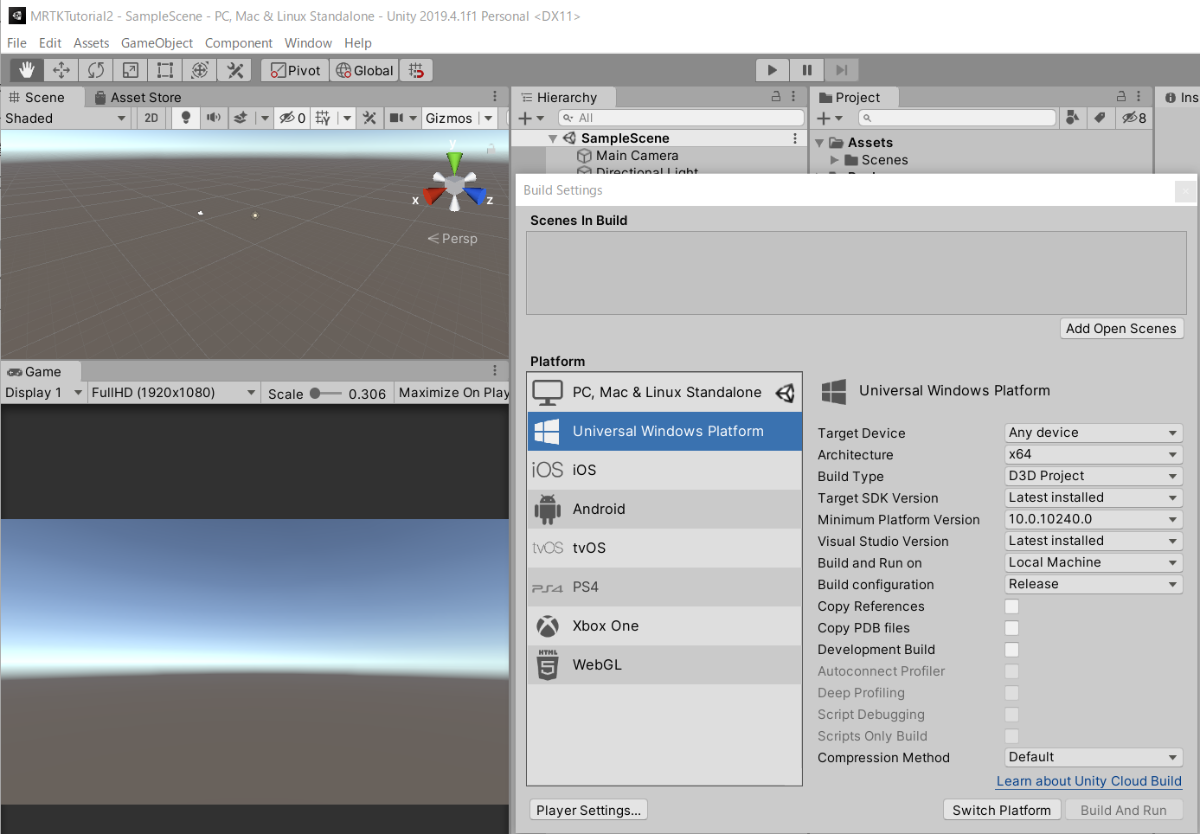Toggle 2D scene view mode
This screenshot has width=1200, height=834.
pos(150,118)
